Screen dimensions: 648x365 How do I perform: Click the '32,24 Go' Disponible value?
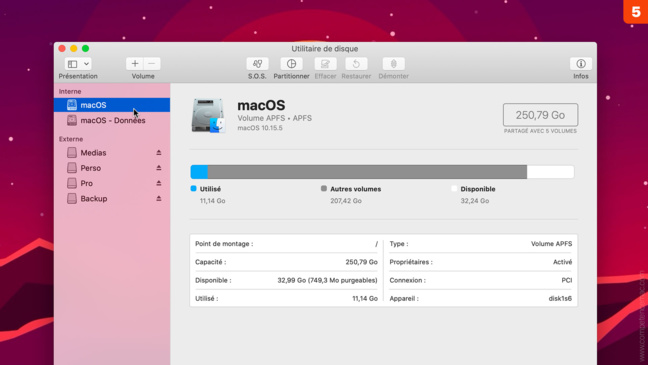coord(475,201)
